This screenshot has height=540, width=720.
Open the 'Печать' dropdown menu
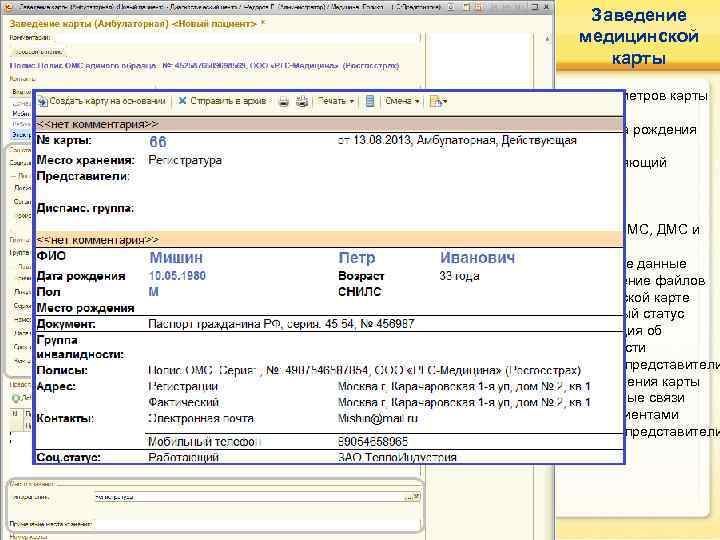click(x=336, y=101)
